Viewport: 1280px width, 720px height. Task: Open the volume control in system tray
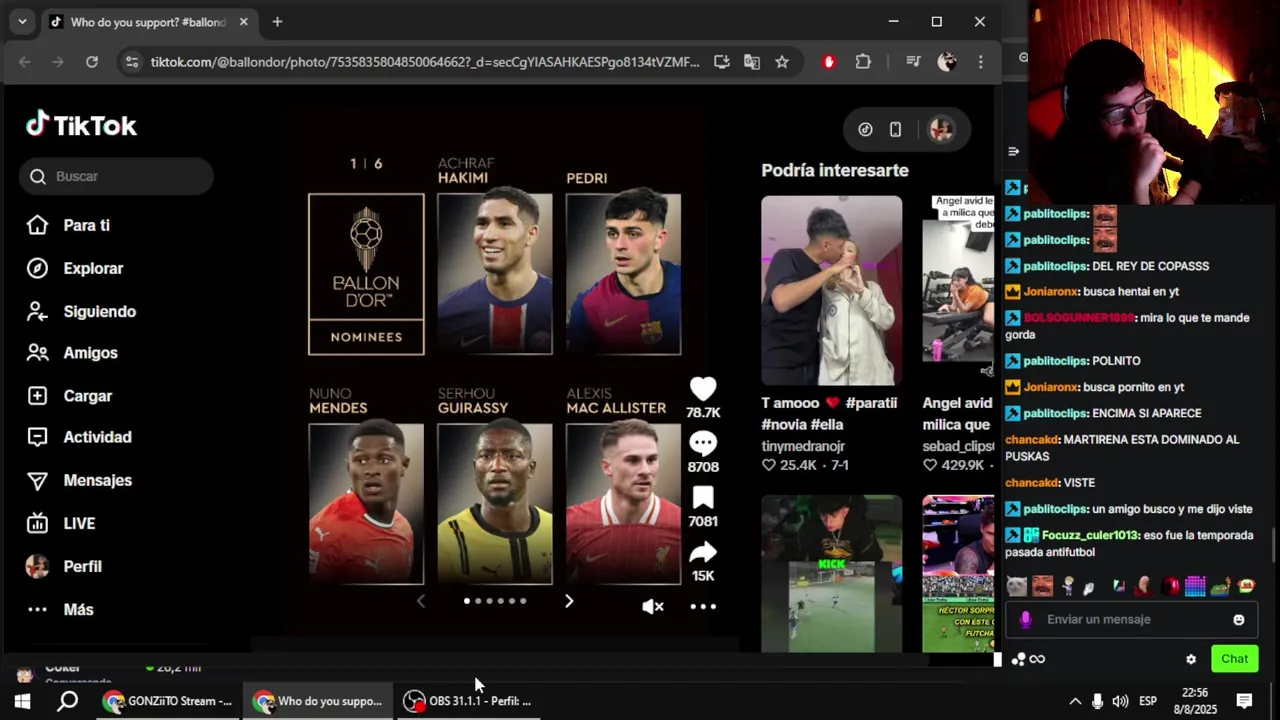[1120, 701]
